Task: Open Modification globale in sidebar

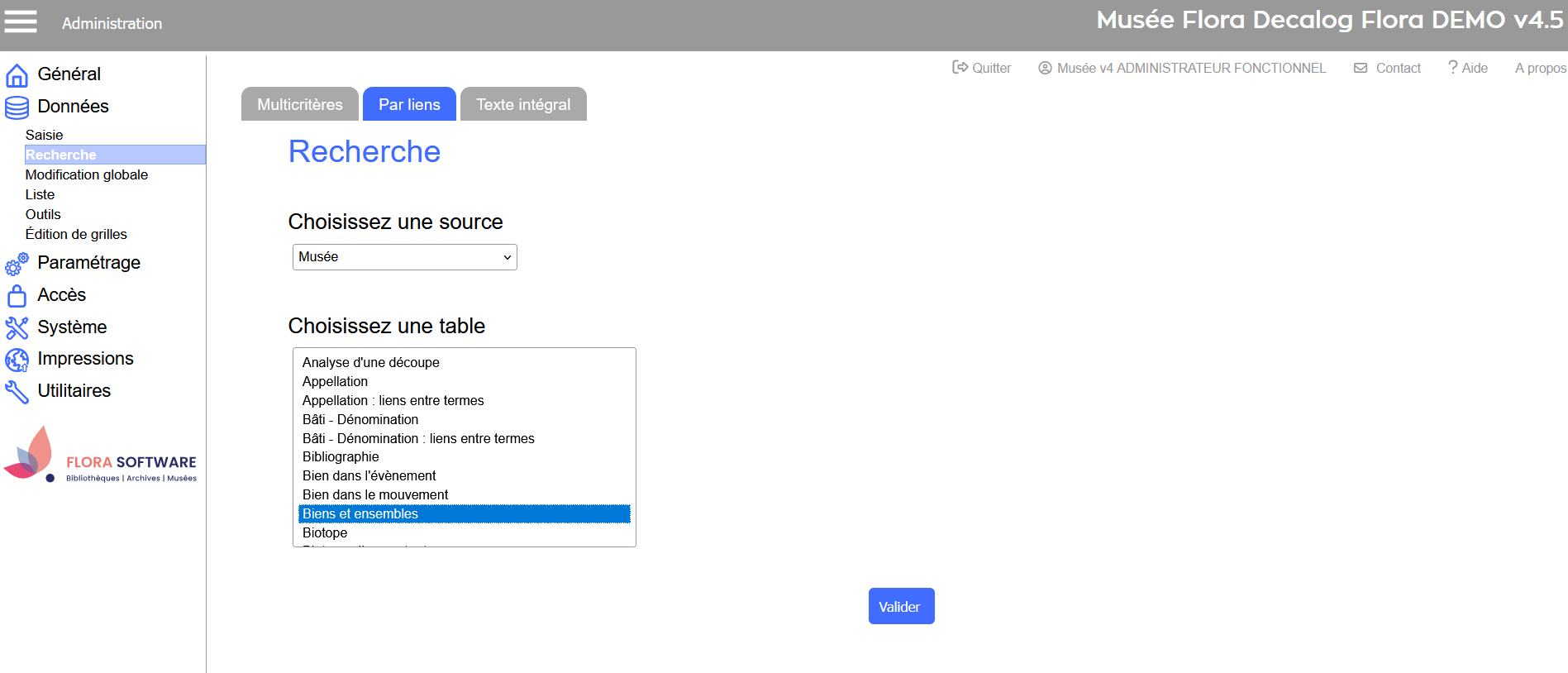Action: pos(87,174)
